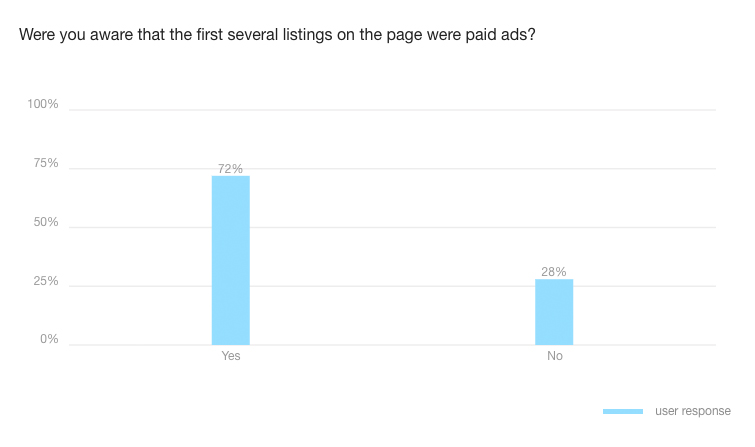The width and height of the screenshot is (755, 447).
Task: Click the legend's light blue color swatch
Action: click(x=623, y=411)
